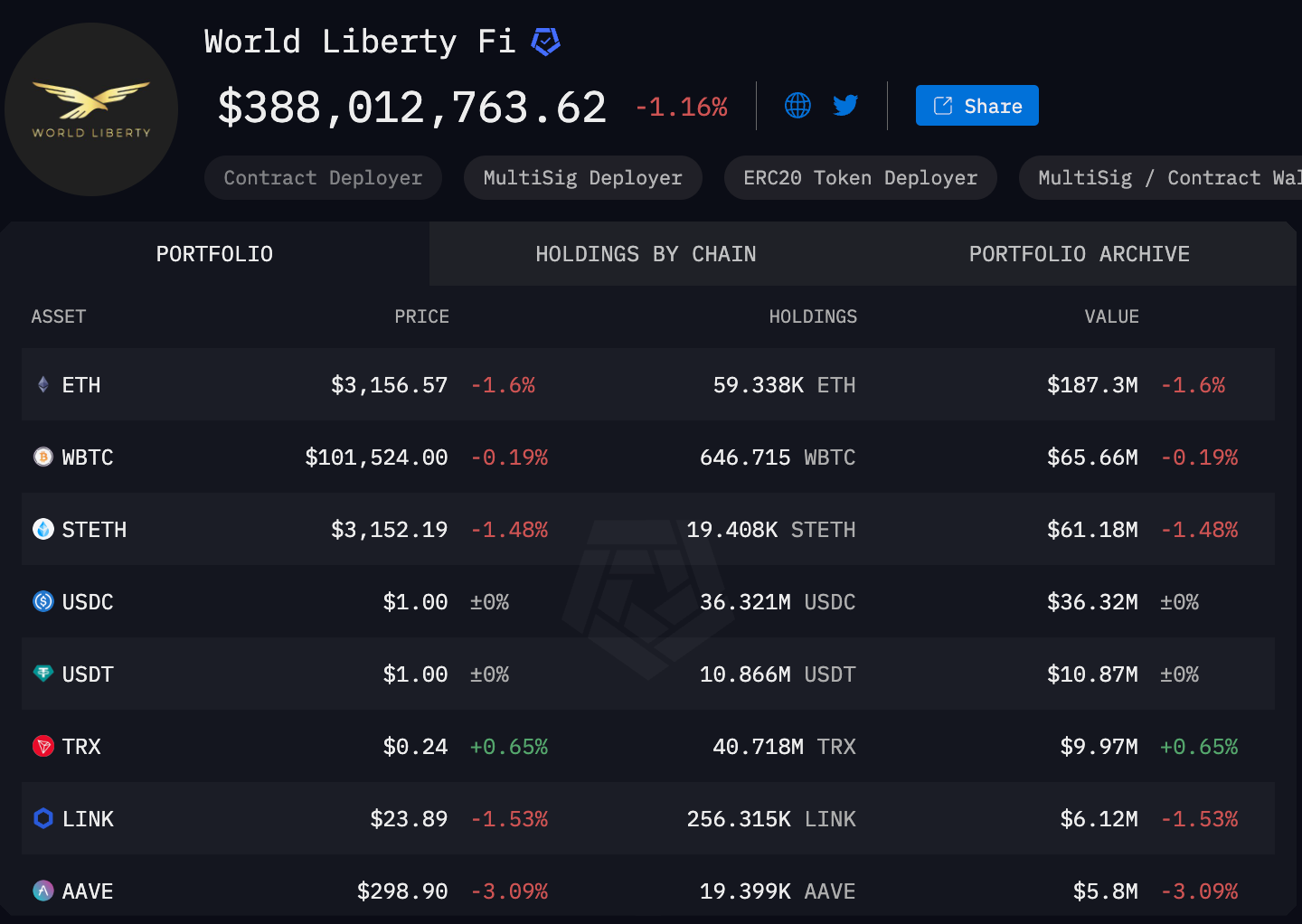
Task: Click the total value $388,012,763.62
Action: [412, 108]
